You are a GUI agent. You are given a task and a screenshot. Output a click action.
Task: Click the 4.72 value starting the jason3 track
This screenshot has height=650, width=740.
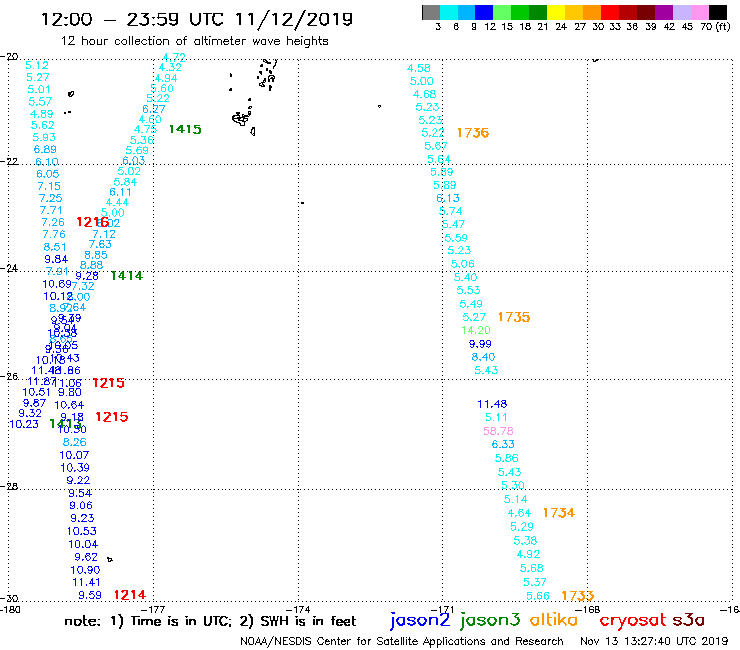coord(174,58)
